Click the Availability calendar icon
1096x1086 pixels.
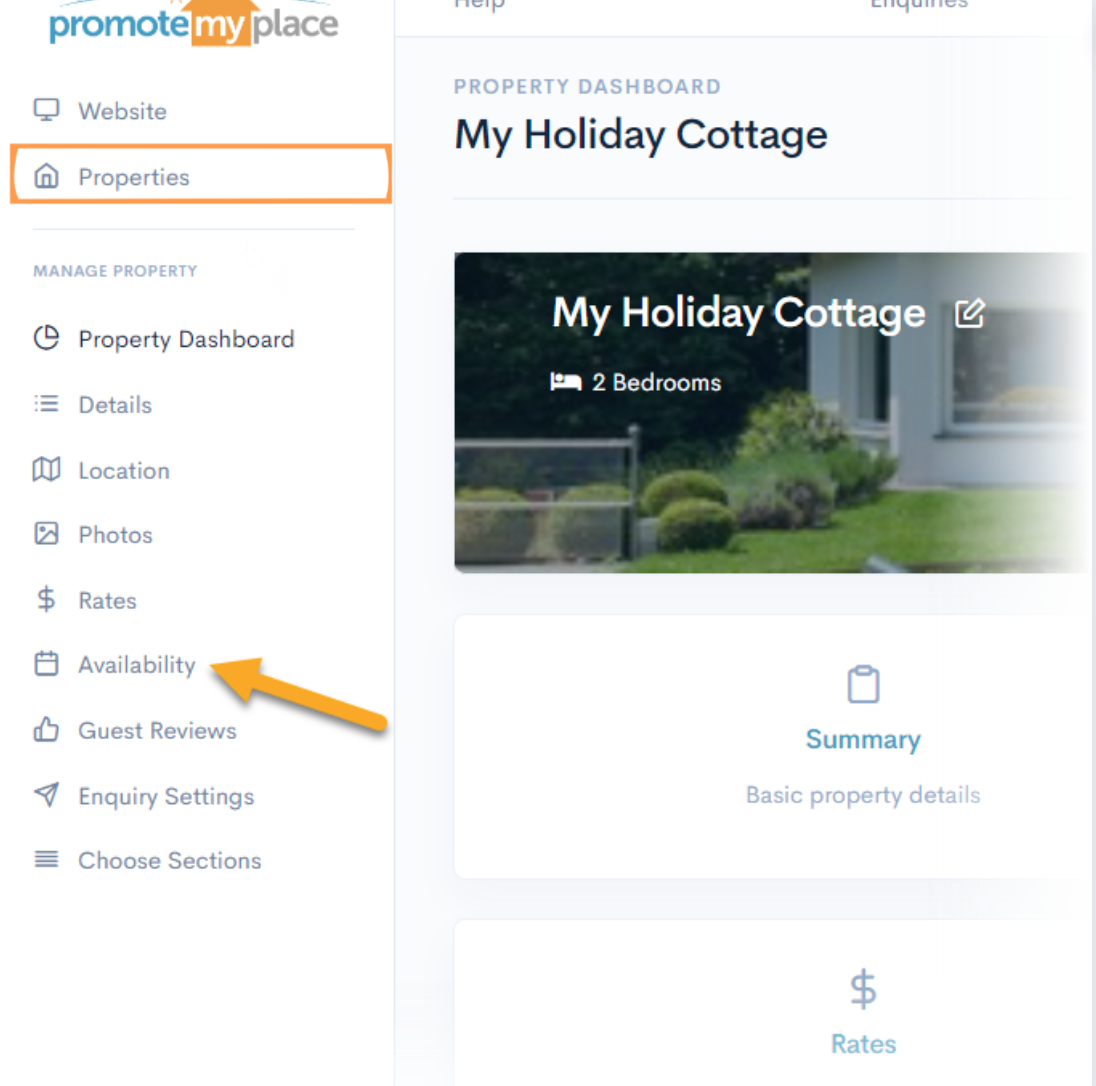point(46,664)
